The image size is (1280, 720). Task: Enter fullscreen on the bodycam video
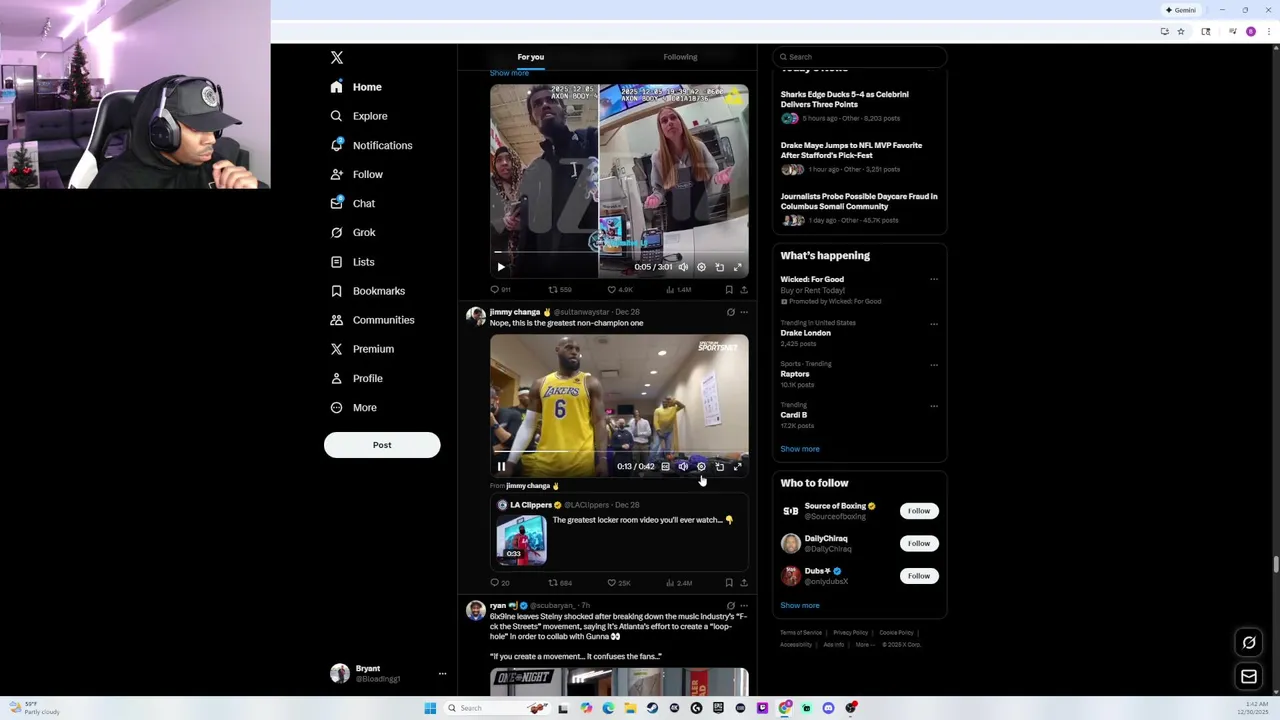(738, 267)
